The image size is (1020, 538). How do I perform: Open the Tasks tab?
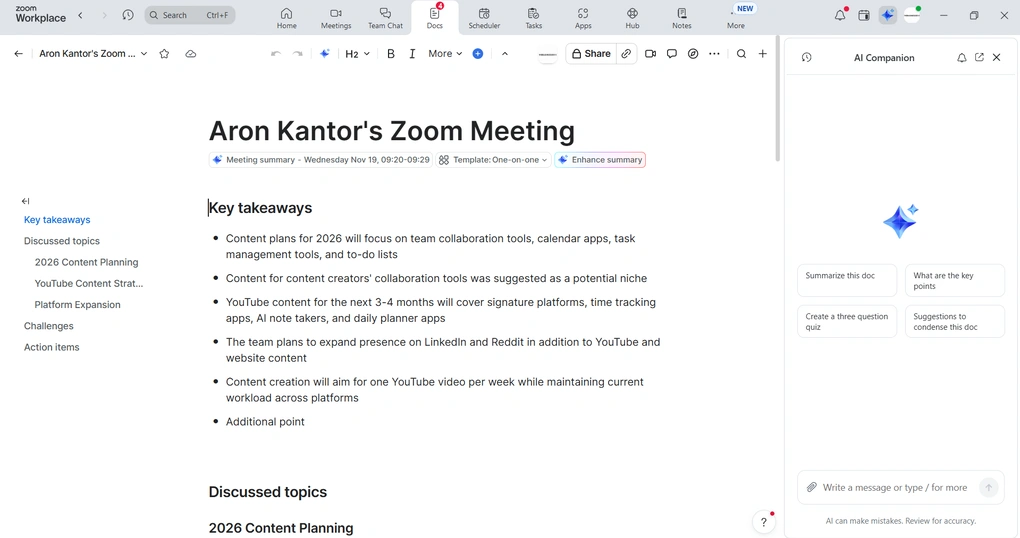[533, 18]
